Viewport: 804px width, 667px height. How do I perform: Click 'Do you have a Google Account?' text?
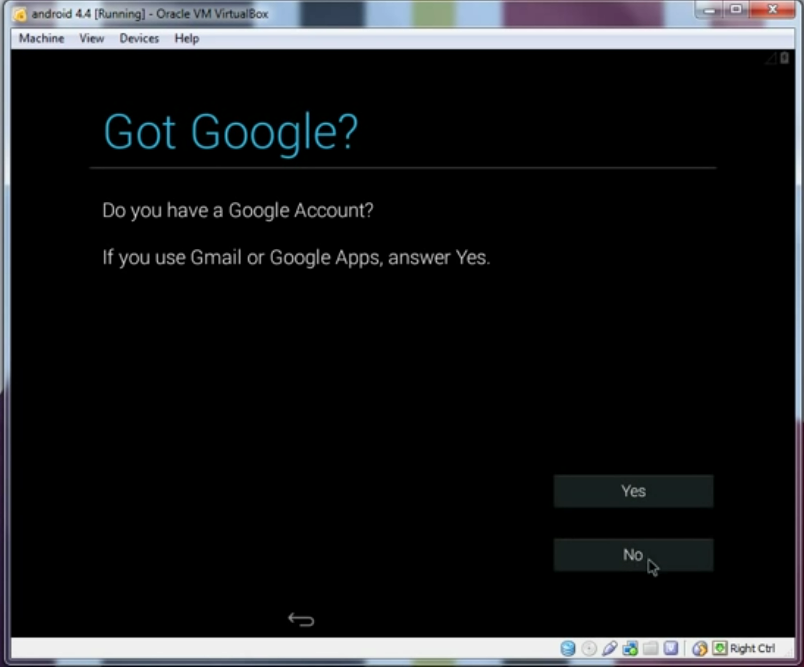point(238,211)
